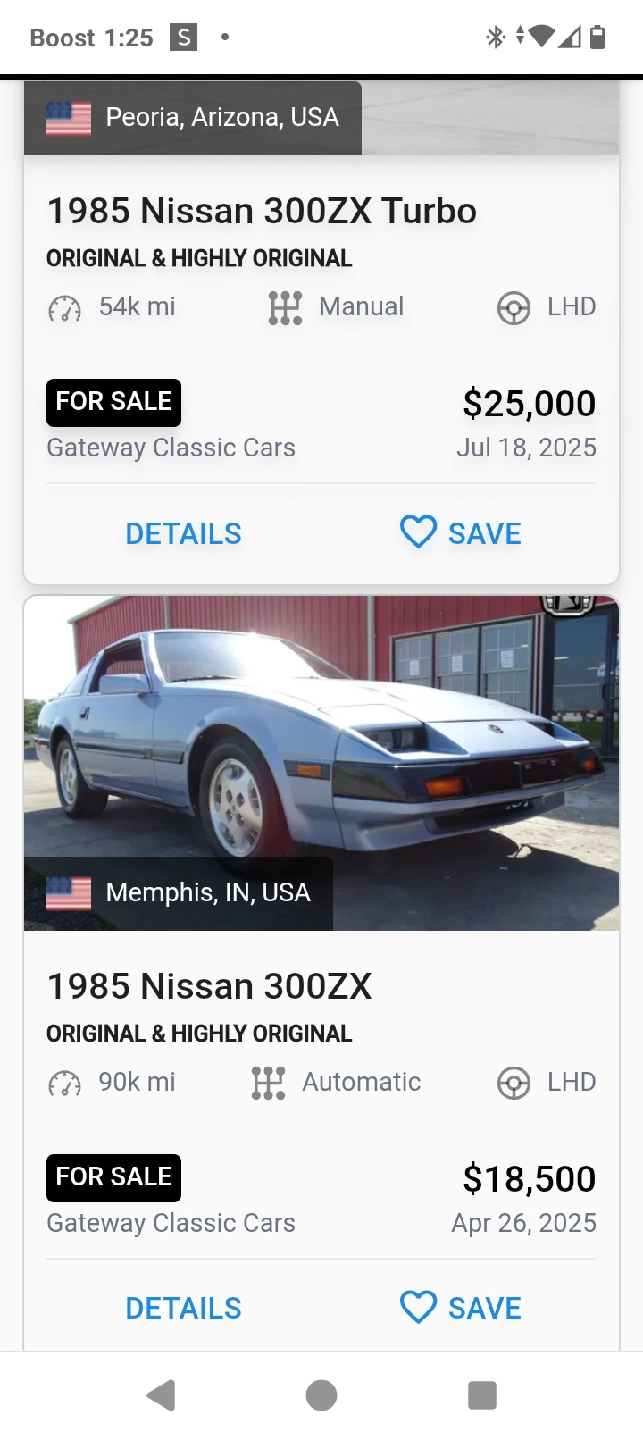Tap FOR SALE badge on $25,000 listing
The image size is (643, 1440).
pos(113,402)
